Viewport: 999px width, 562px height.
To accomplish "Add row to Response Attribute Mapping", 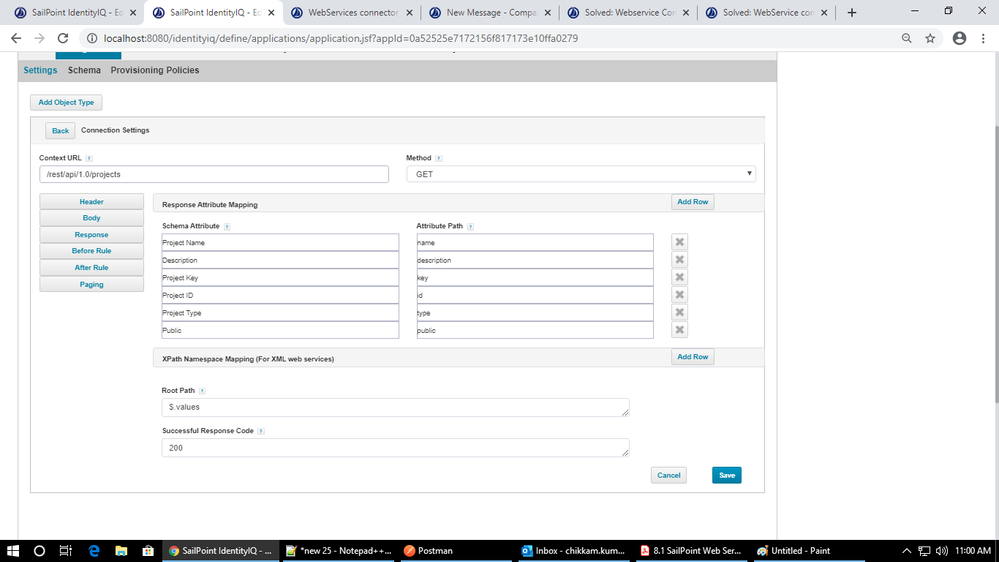I will pos(692,202).
